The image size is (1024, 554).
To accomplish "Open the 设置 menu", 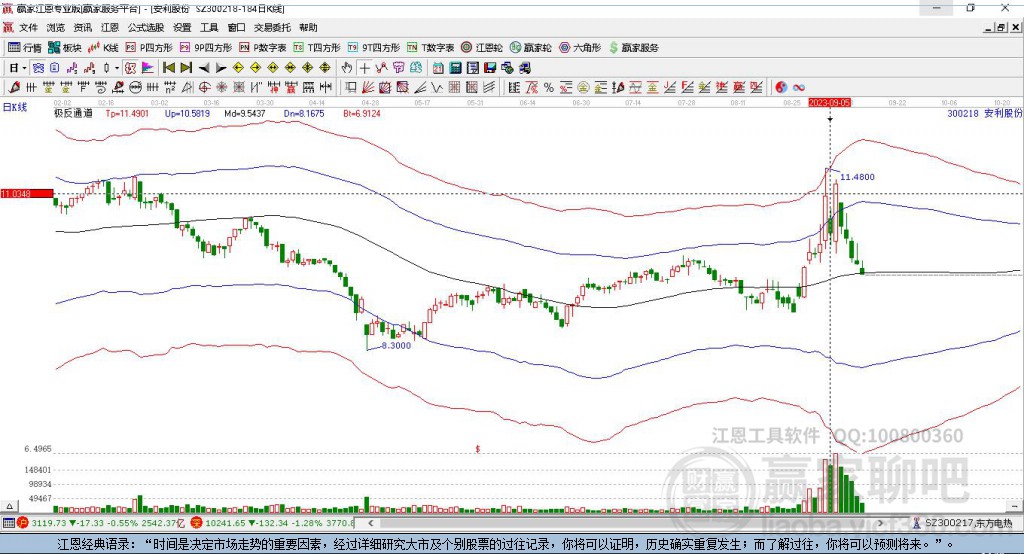I will [182, 27].
